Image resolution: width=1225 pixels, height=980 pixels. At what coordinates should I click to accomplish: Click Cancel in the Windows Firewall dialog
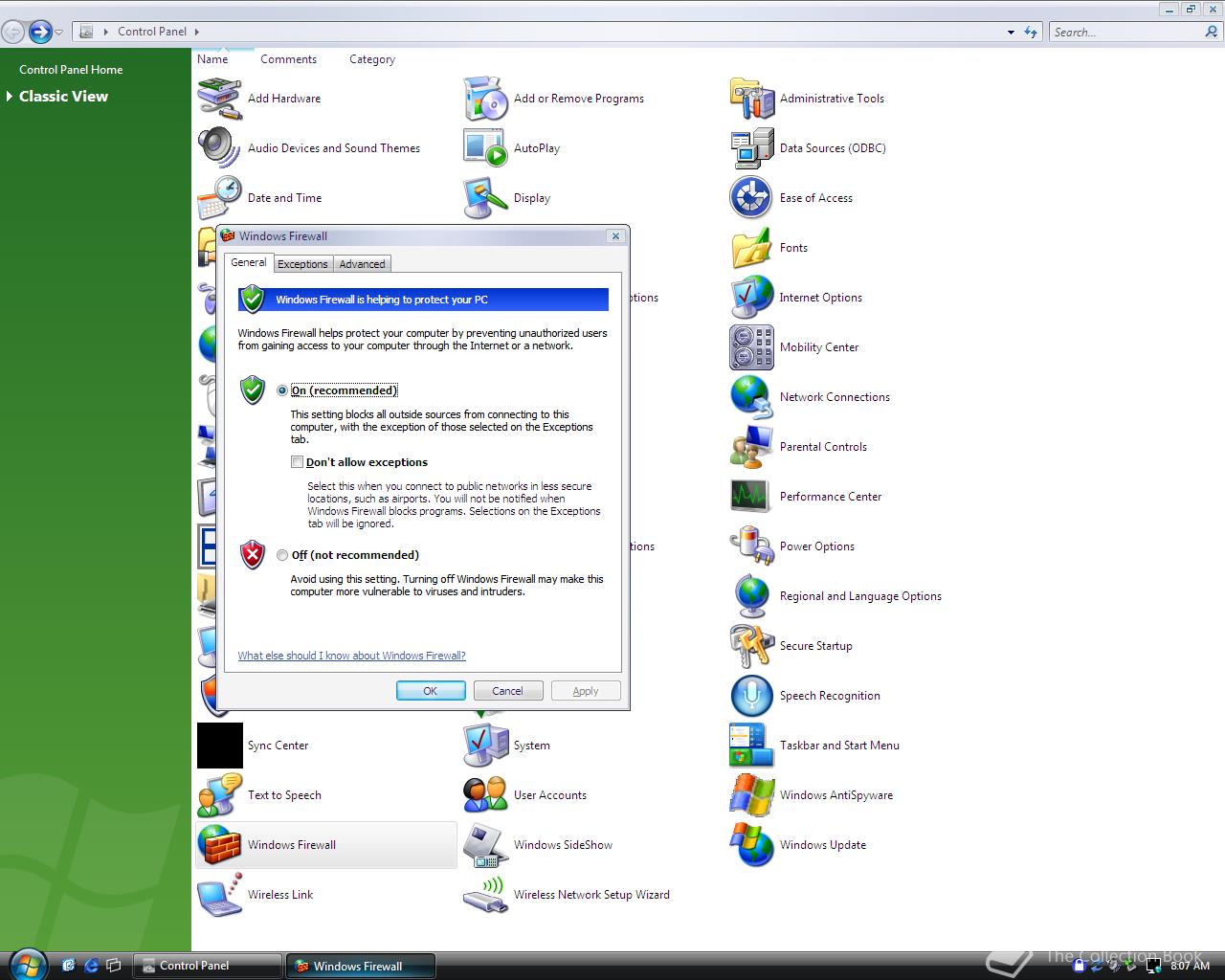pos(508,691)
